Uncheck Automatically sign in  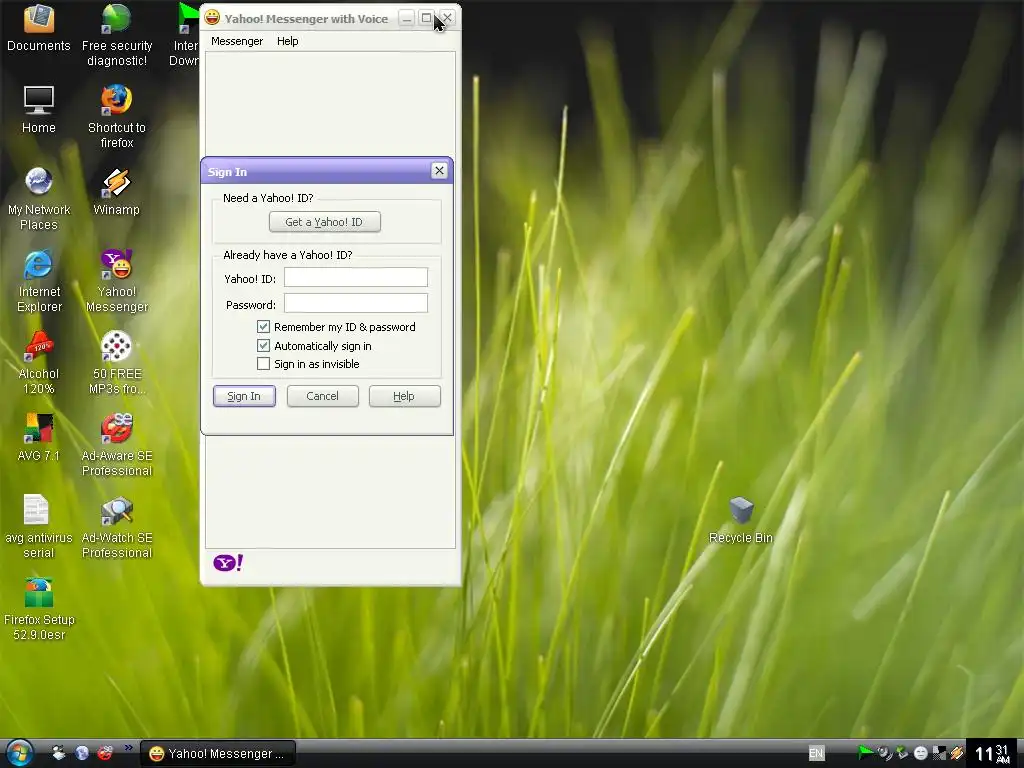pyautogui.click(x=263, y=345)
